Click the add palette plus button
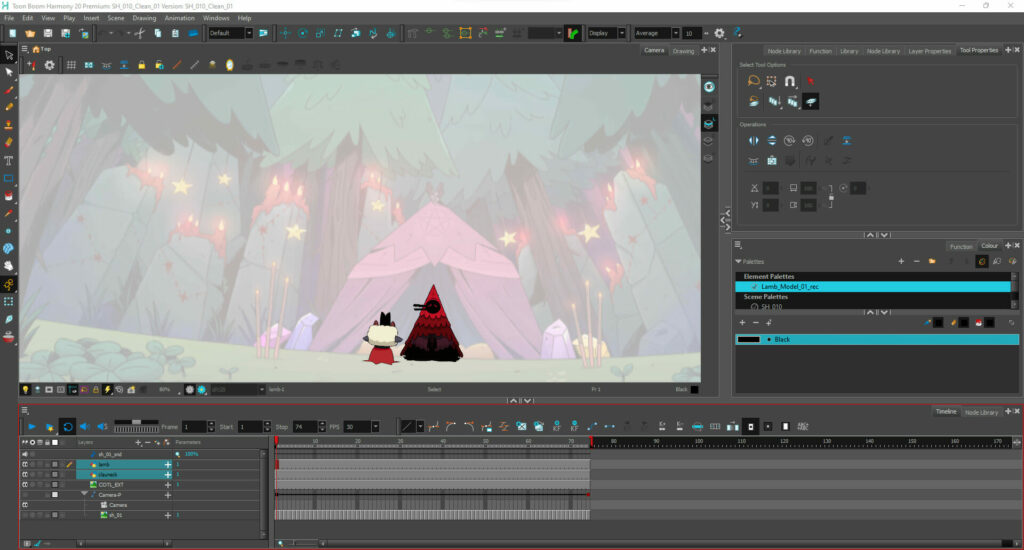The width and height of the screenshot is (1024, 550). [901, 261]
